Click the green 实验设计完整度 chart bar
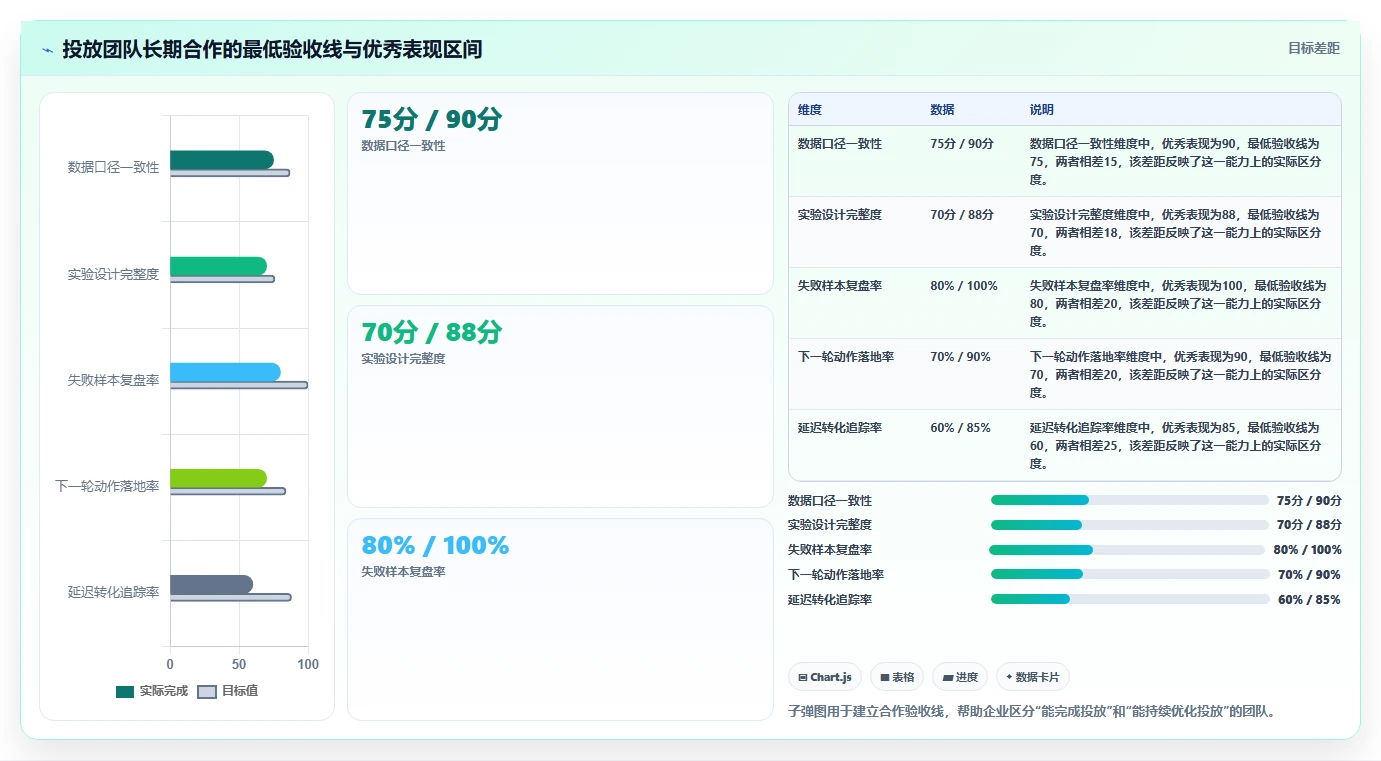1381x761 pixels. point(218,266)
